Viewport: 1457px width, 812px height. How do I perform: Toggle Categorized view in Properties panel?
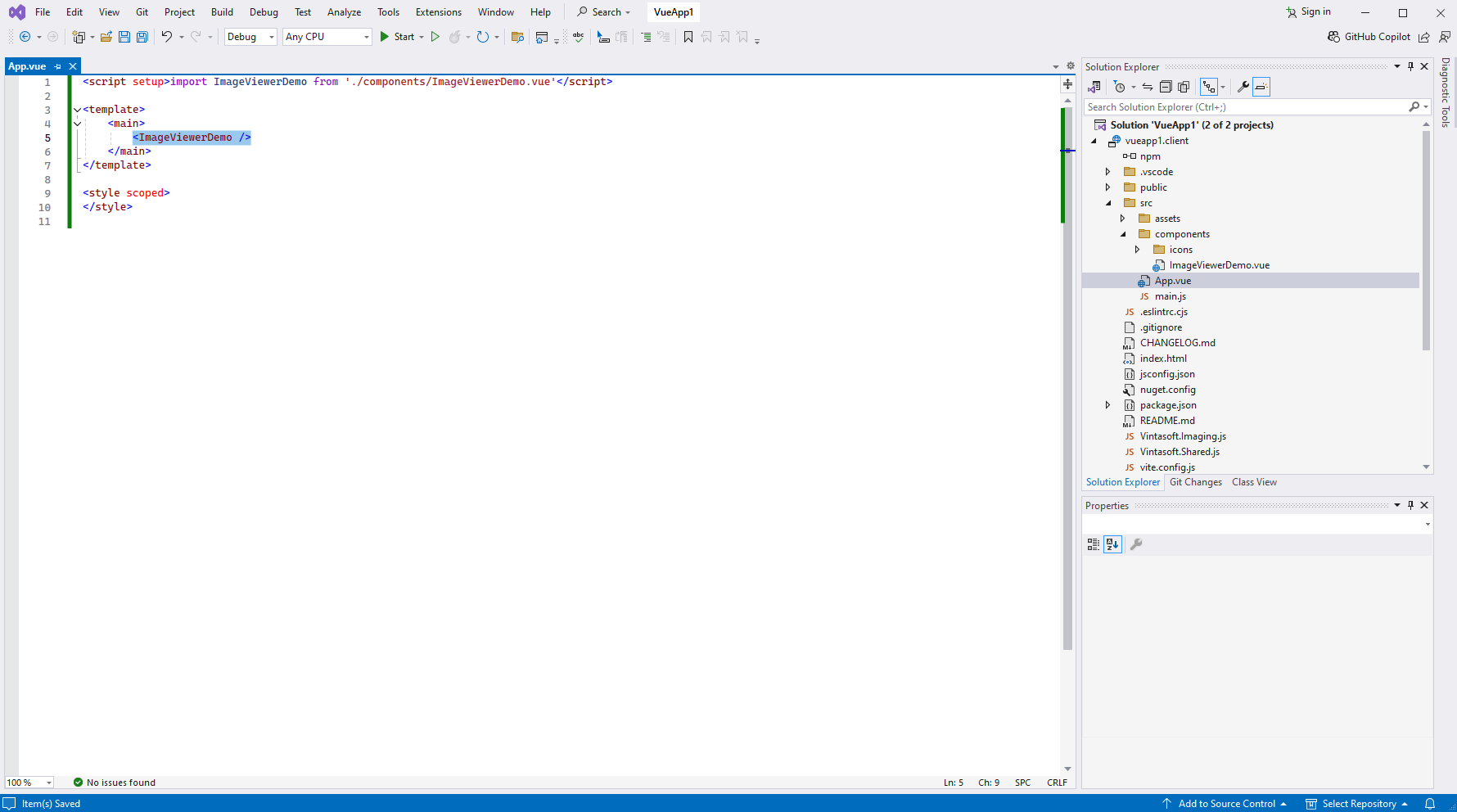tap(1094, 544)
